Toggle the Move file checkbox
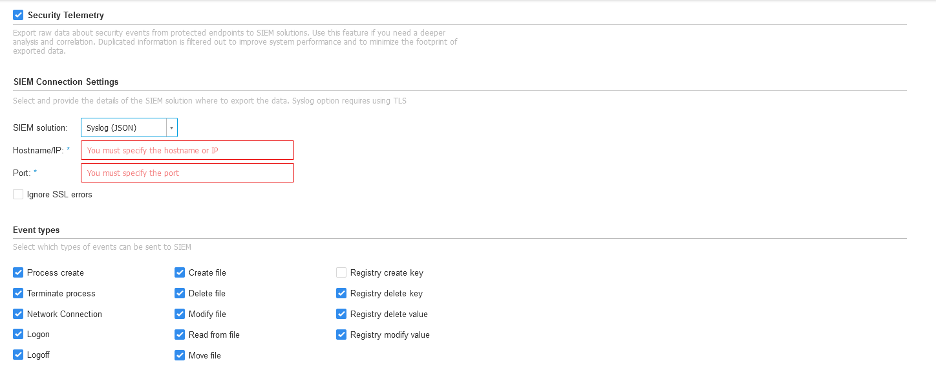Image resolution: width=936 pixels, height=374 pixels. [x=180, y=355]
